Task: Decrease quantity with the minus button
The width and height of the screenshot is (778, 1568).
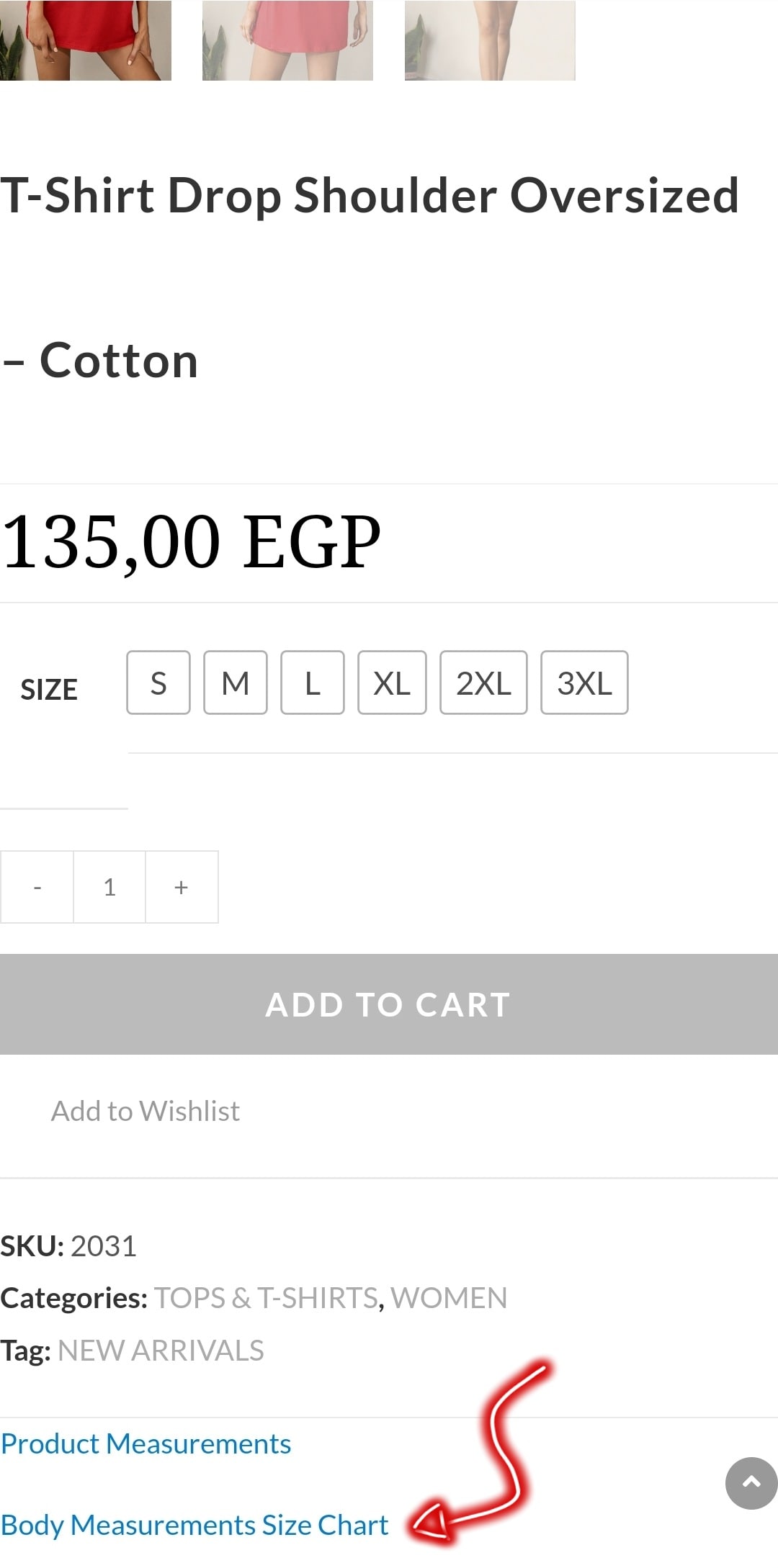Action: [37, 887]
